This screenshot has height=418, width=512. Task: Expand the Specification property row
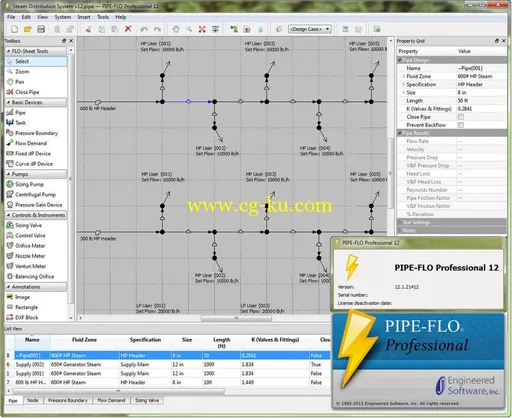[x=403, y=84]
